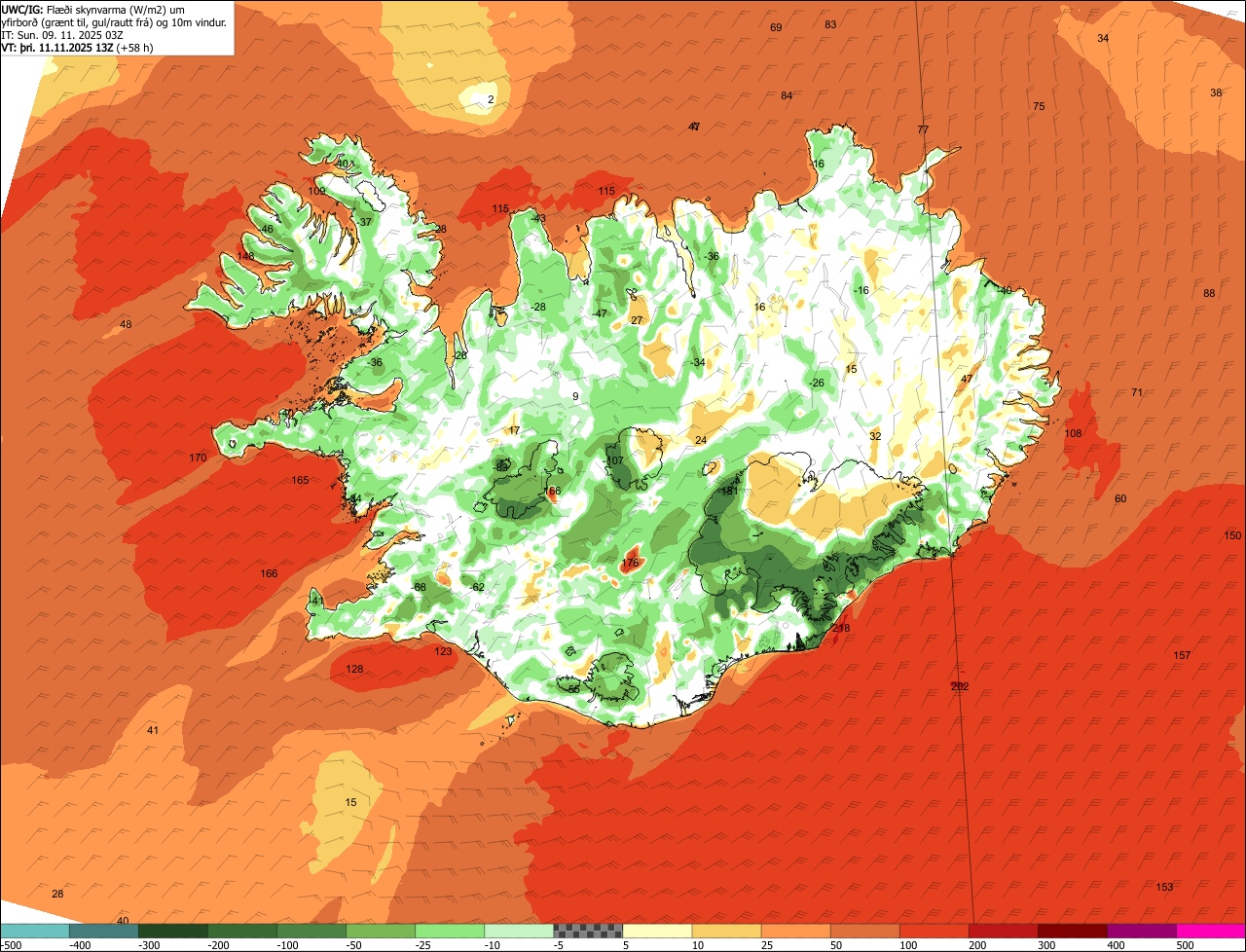Viewport: 1246px width, 952px height.
Task: Click the value "165" off the west coast
Action: pyautogui.click(x=300, y=480)
